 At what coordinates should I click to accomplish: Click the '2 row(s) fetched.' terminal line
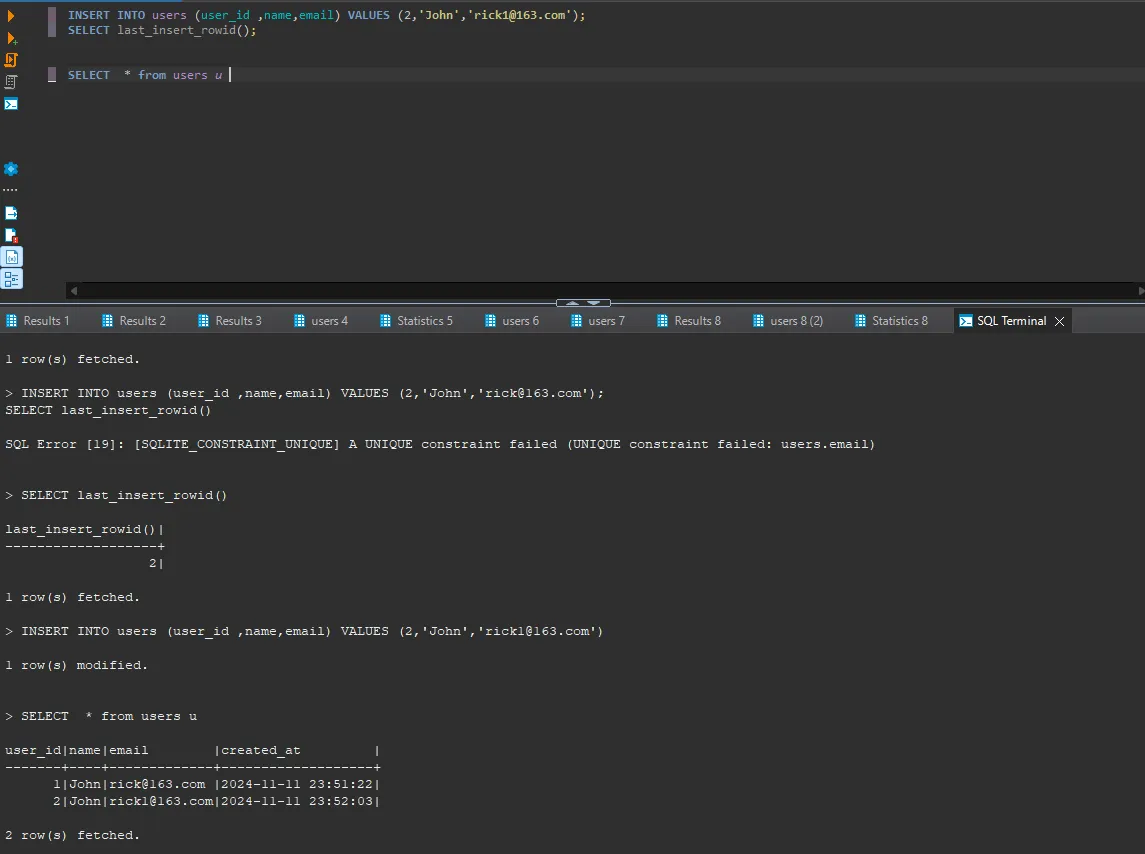click(72, 835)
